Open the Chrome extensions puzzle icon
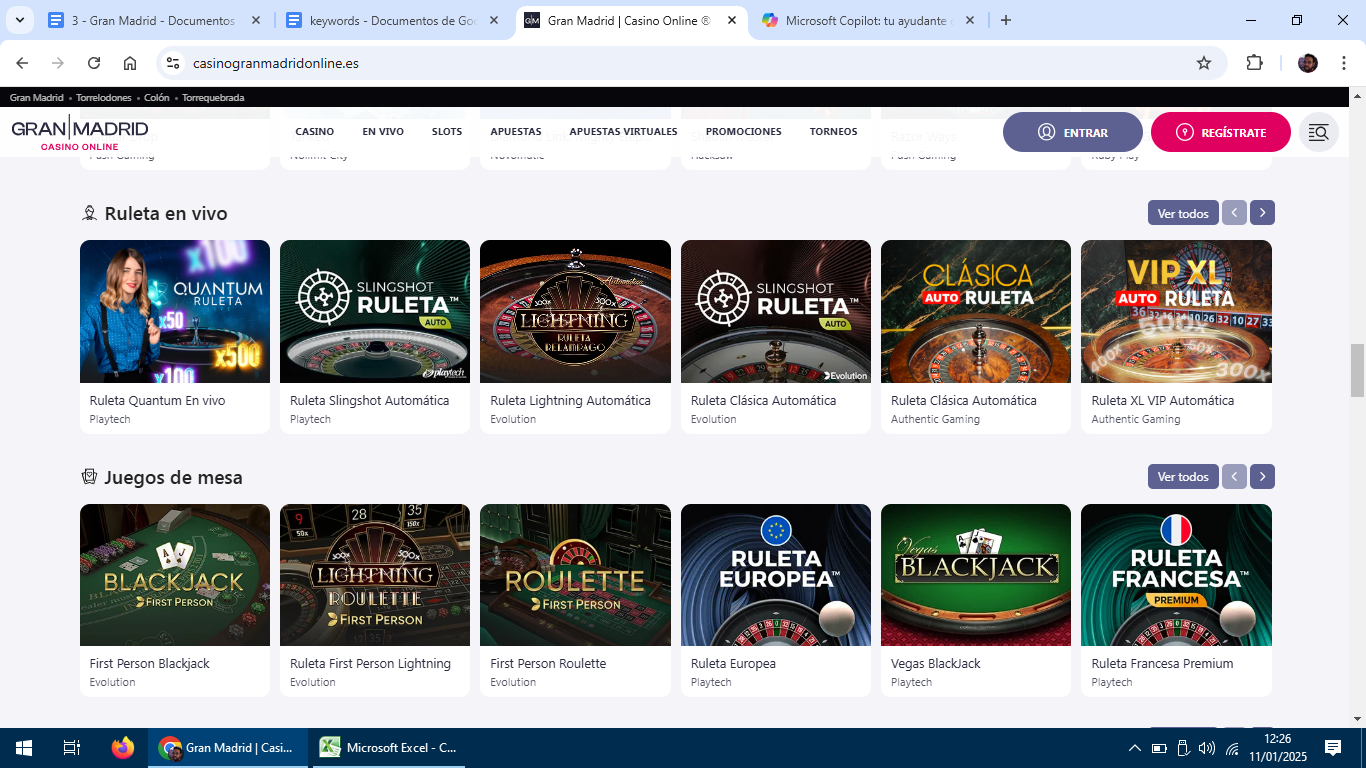This screenshot has height=768, width=1366. coord(1254,63)
